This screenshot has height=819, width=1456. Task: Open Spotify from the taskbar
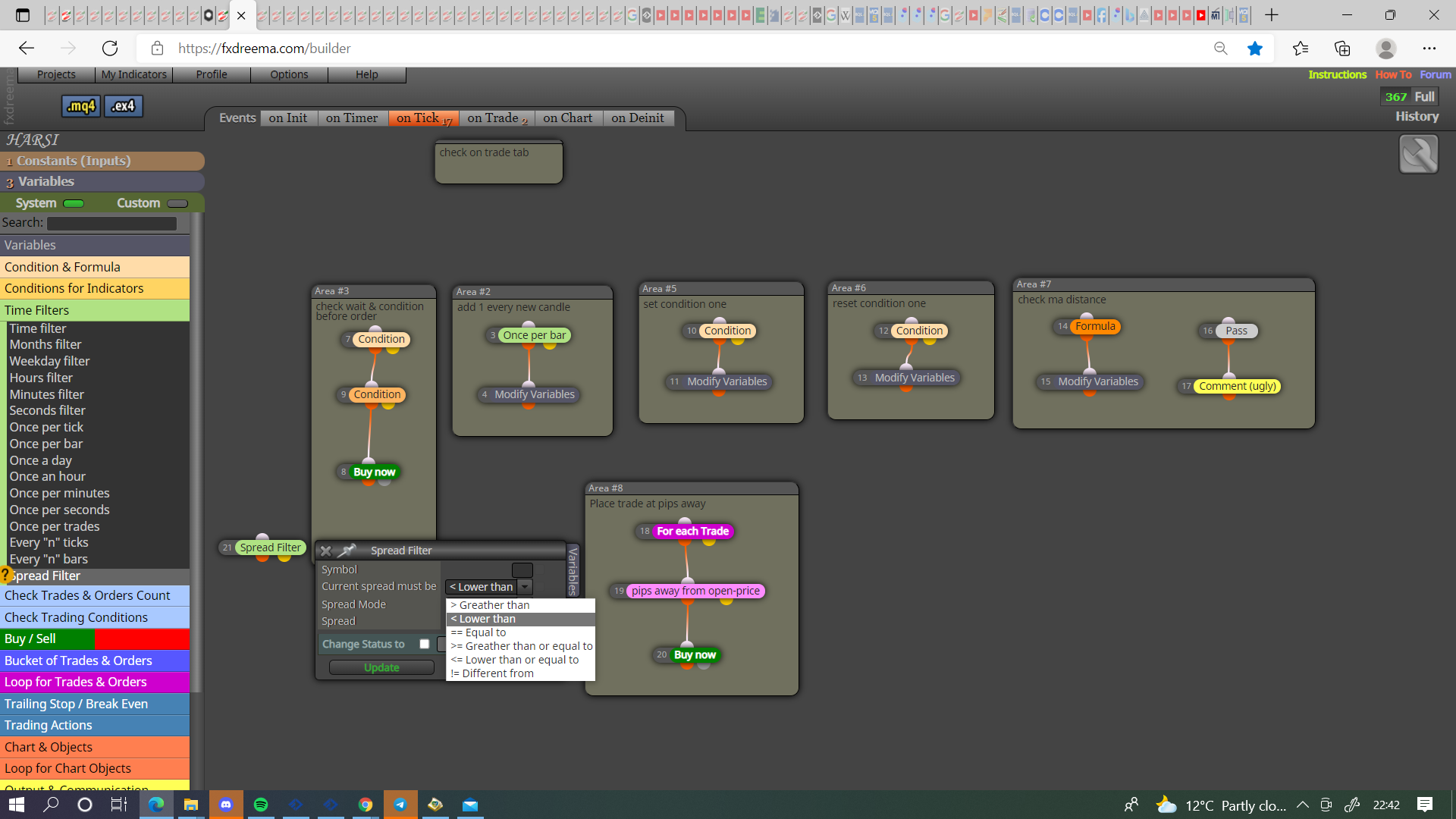[x=261, y=805]
